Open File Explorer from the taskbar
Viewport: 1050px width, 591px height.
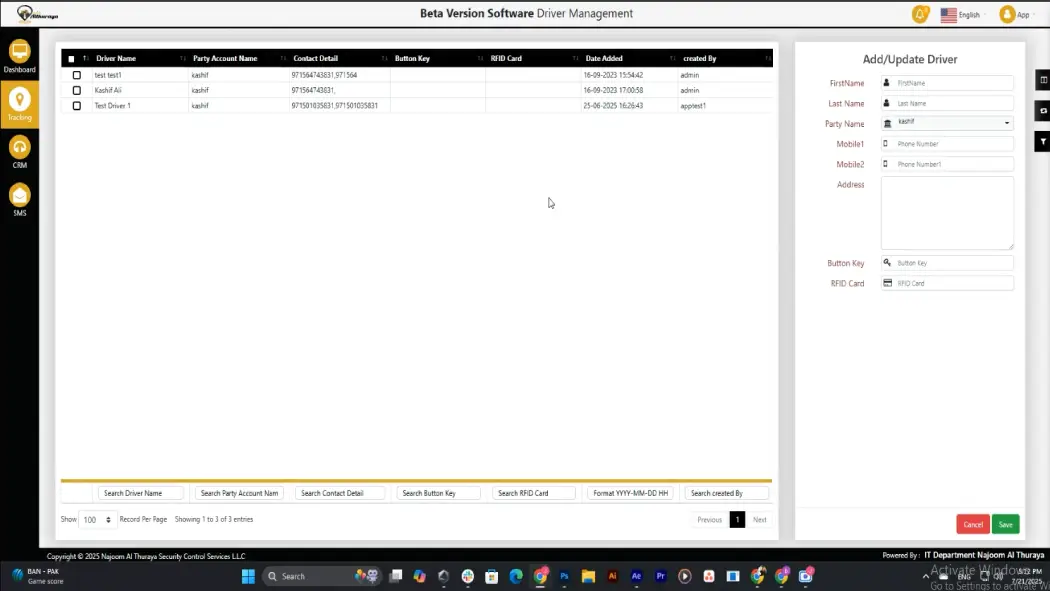pyautogui.click(x=588, y=576)
